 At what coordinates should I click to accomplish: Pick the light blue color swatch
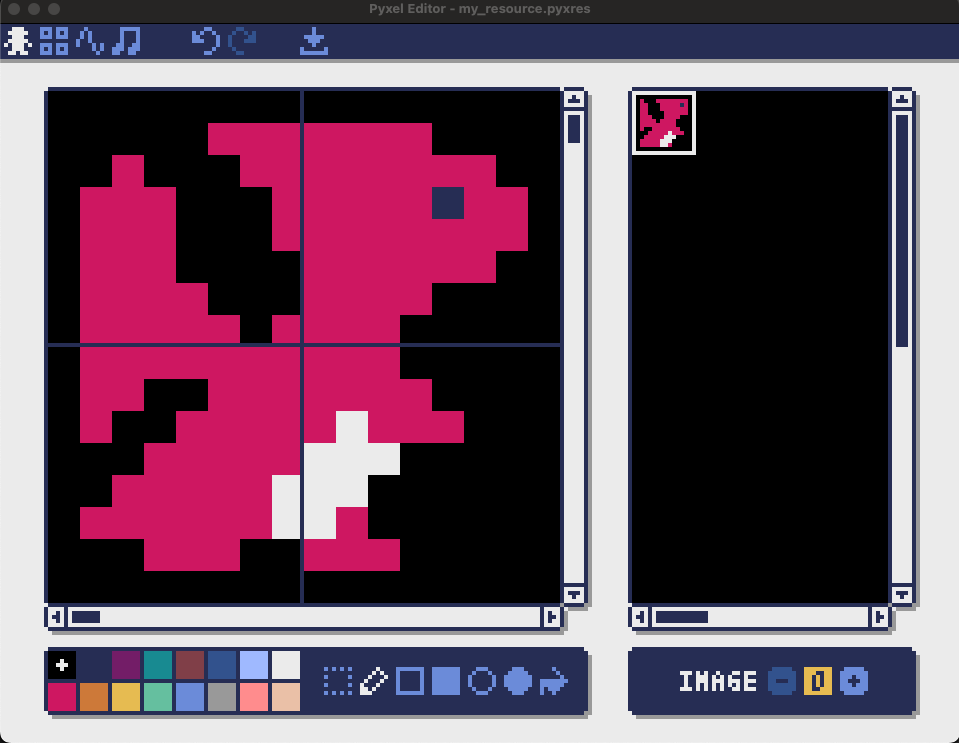[x=254, y=665]
